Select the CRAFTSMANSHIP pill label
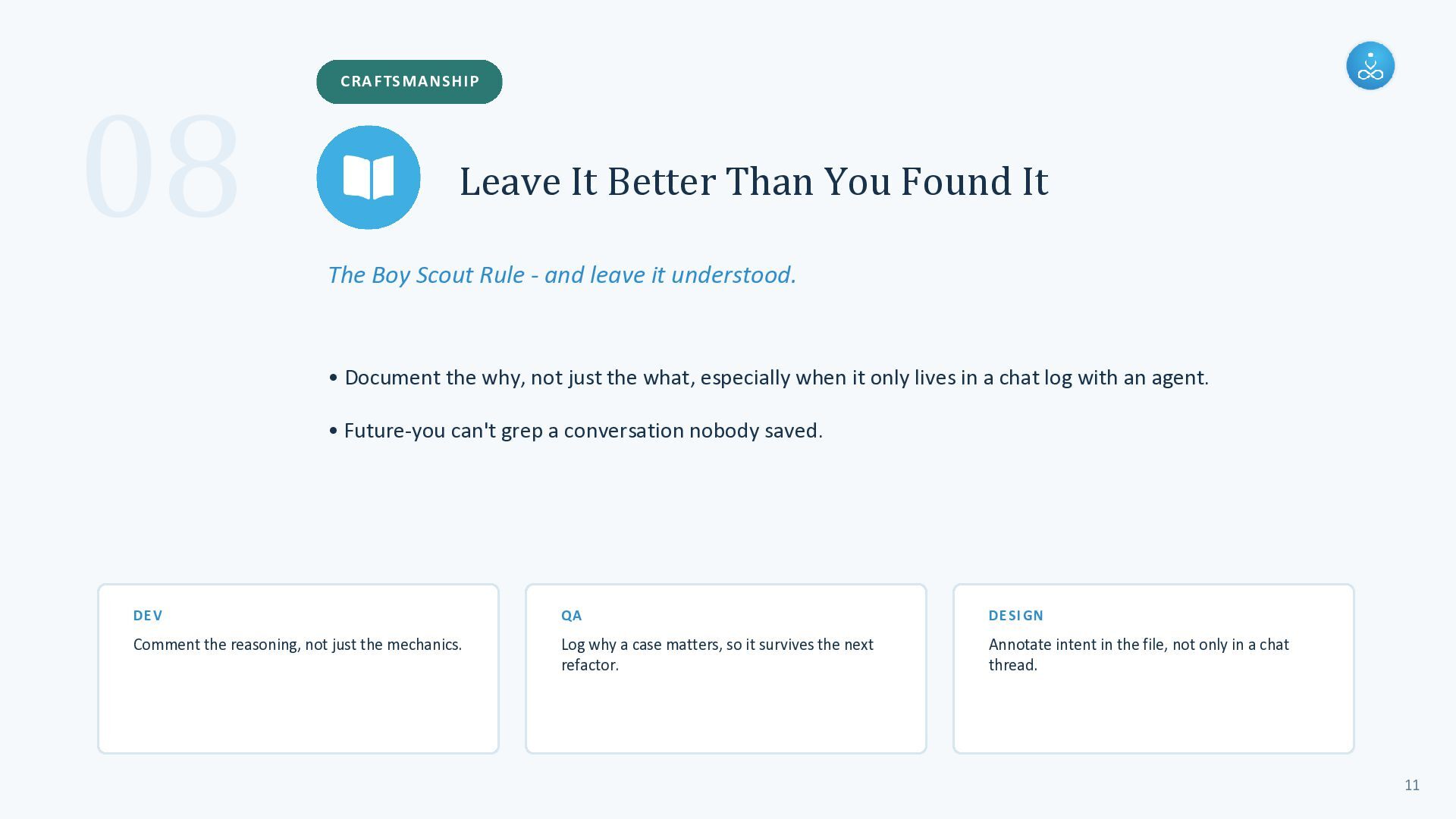 [x=409, y=82]
